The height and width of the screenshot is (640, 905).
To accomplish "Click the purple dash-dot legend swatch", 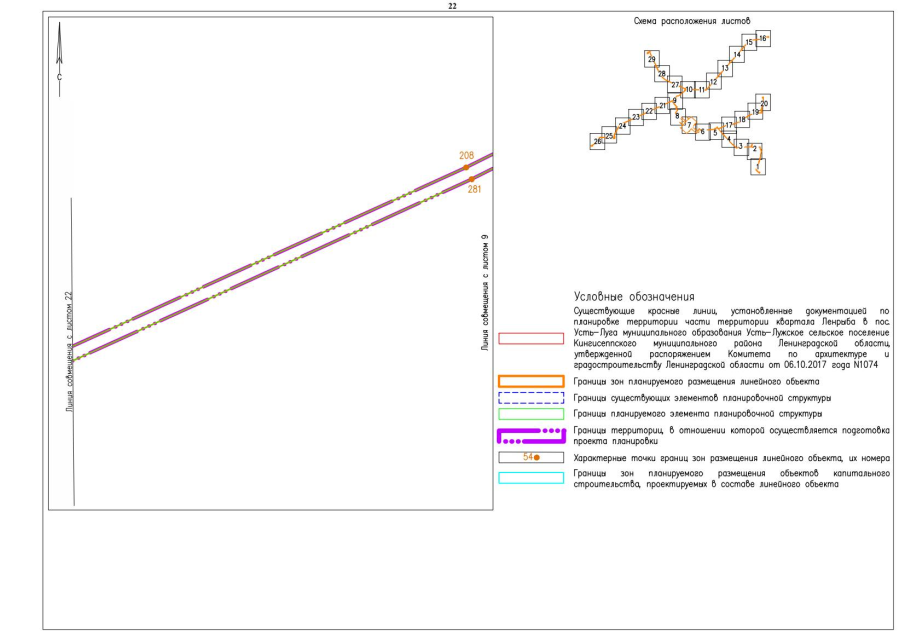I will coord(532,435).
